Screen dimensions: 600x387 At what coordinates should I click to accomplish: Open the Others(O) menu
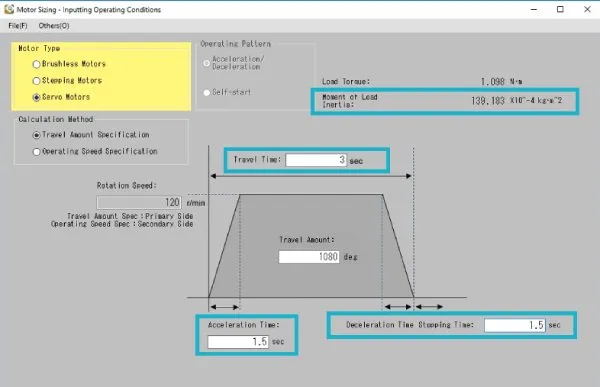pyautogui.click(x=54, y=26)
